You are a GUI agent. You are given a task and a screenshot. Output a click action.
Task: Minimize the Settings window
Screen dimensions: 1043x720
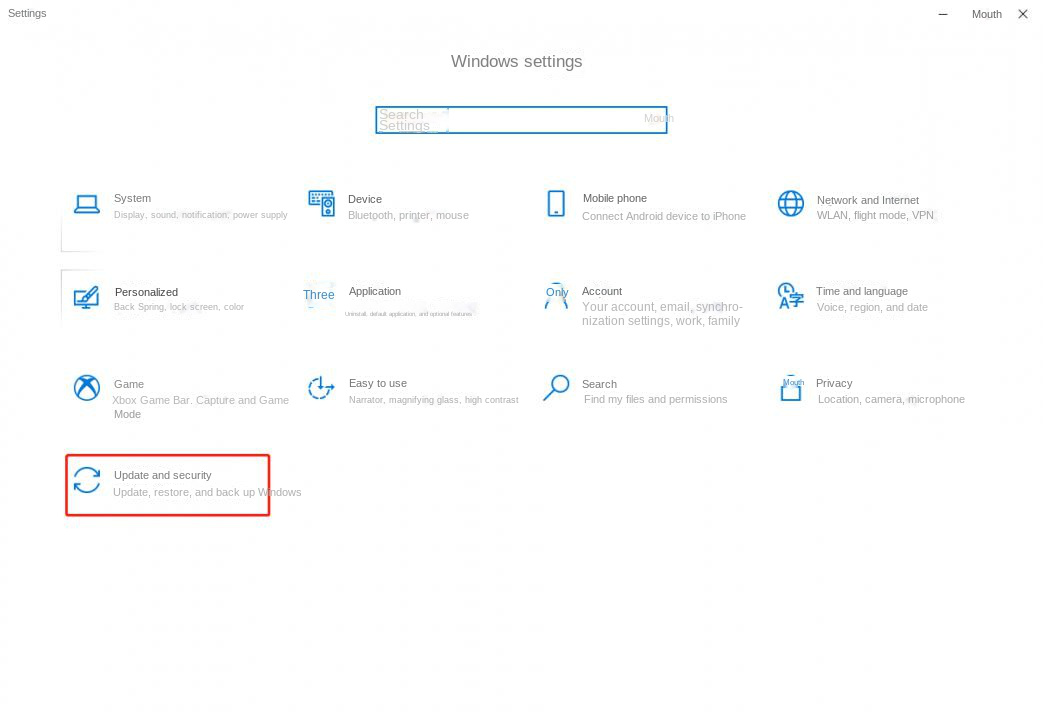pos(941,14)
